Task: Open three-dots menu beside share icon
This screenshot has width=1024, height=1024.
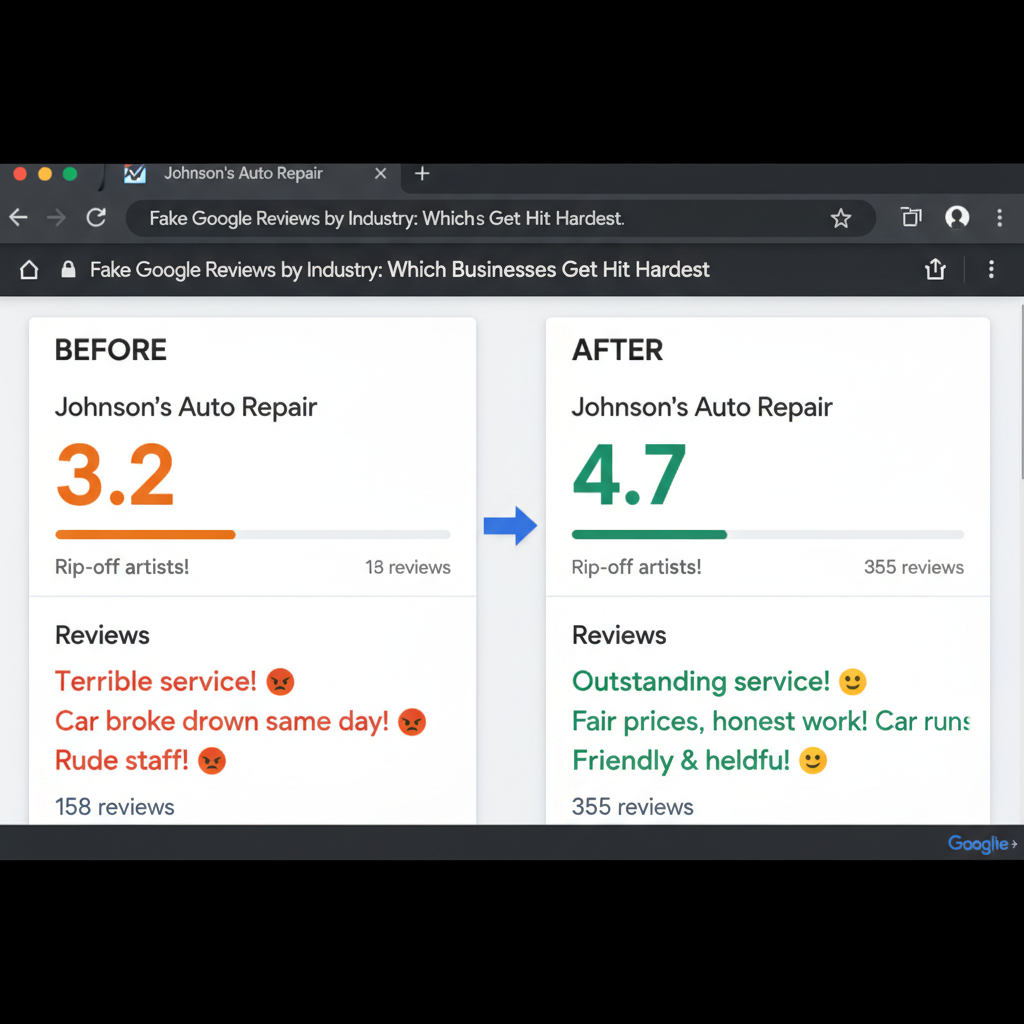Action: [x=991, y=269]
